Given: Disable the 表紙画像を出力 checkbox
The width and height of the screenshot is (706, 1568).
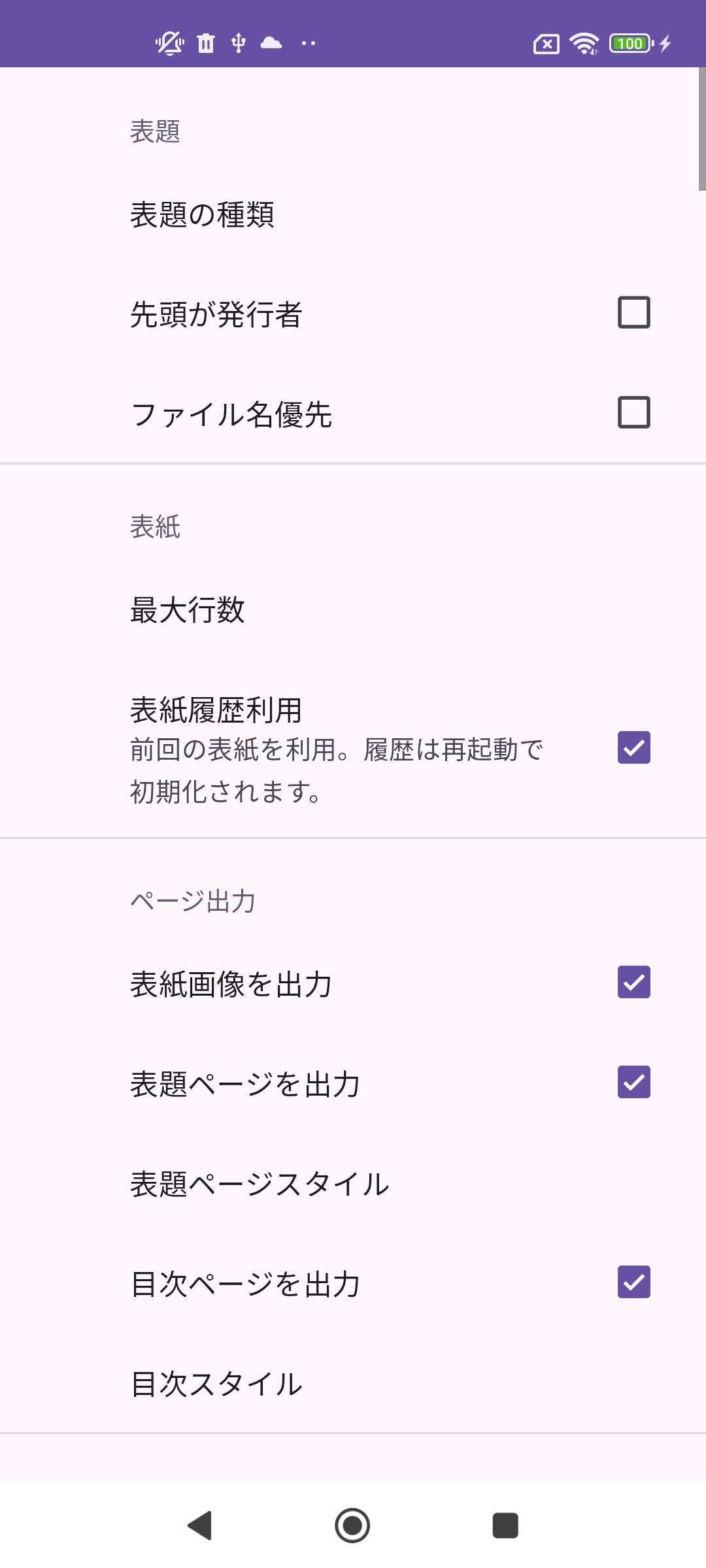Looking at the screenshot, I should pos(633,982).
